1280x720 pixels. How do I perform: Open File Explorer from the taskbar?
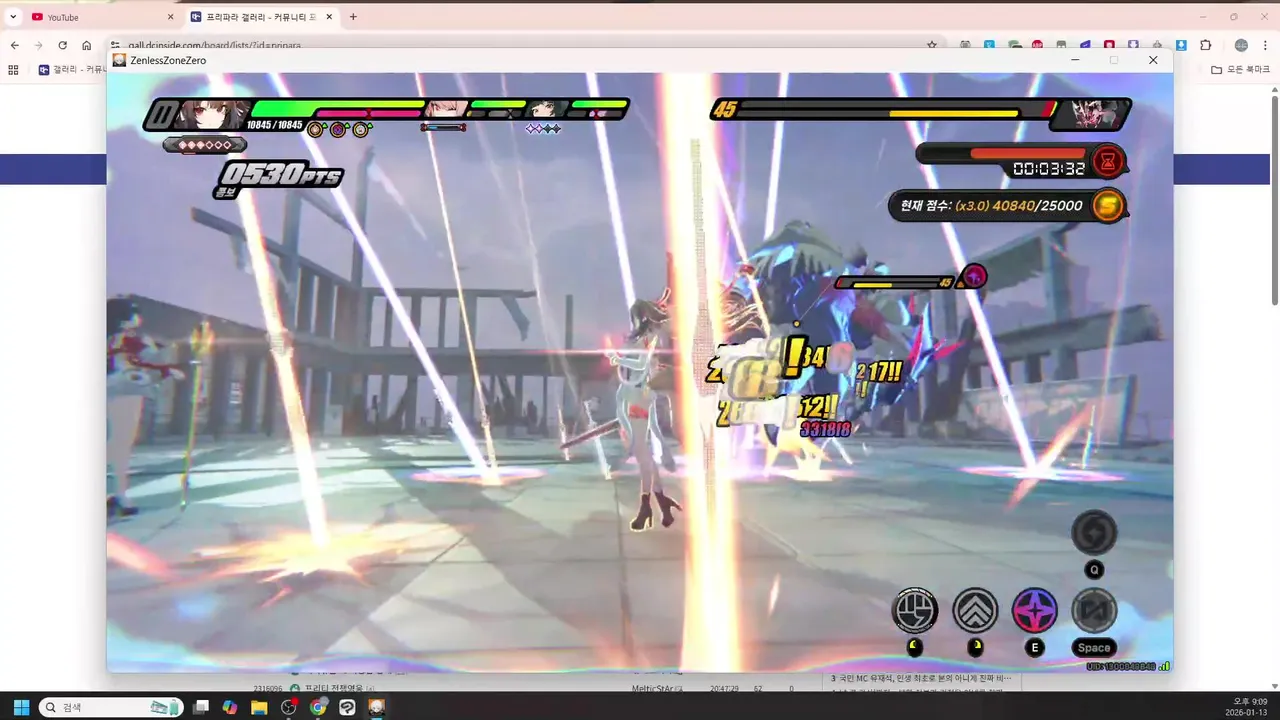[x=259, y=707]
